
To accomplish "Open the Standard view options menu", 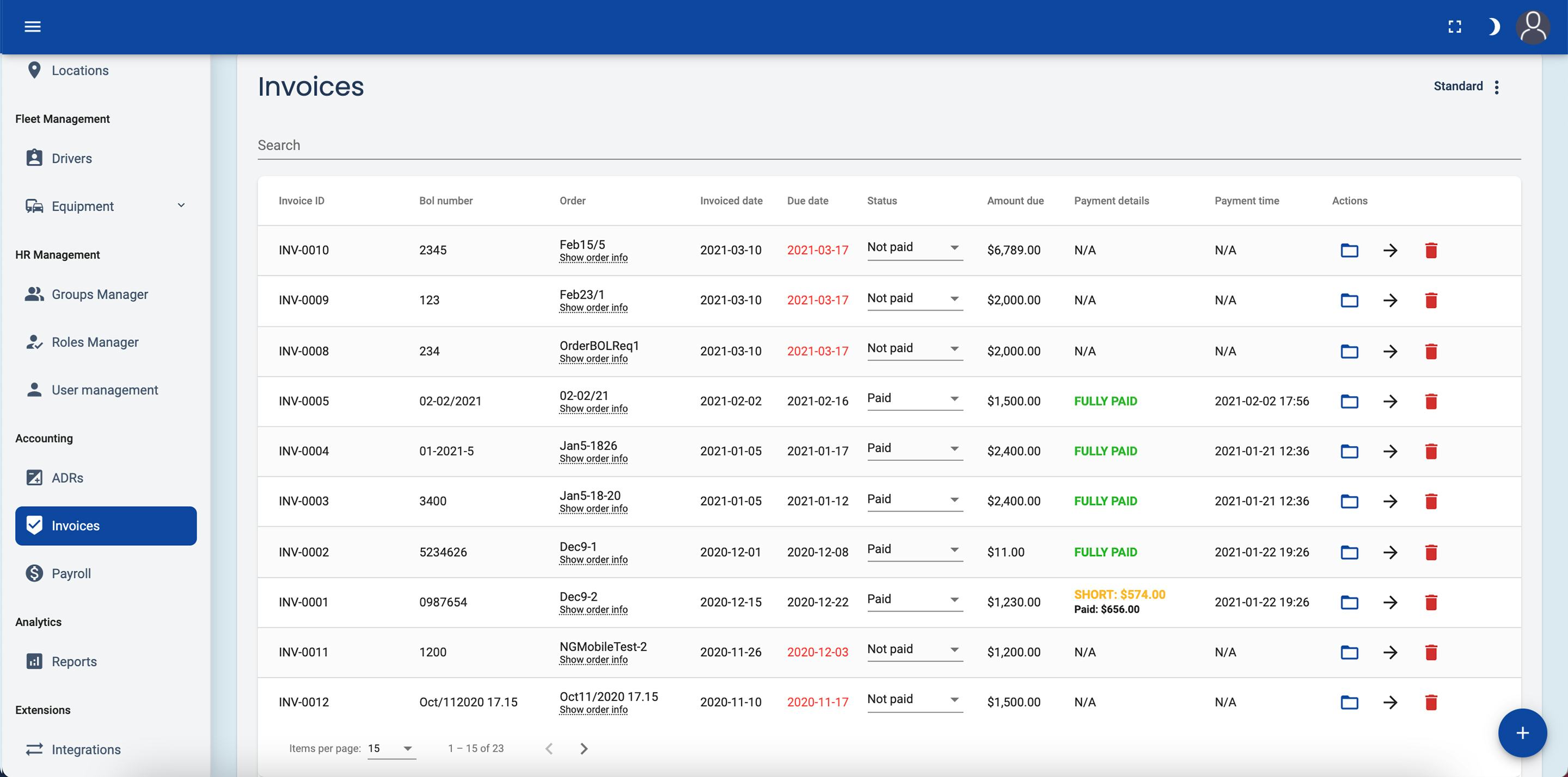I will pos(1497,86).
